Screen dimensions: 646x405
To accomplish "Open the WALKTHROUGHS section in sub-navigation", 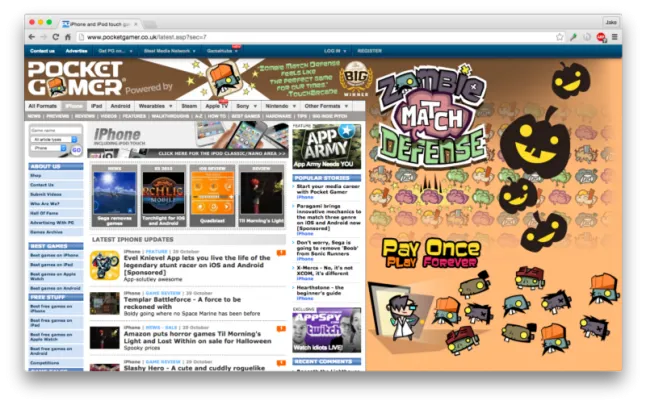I will tap(170, 117).
